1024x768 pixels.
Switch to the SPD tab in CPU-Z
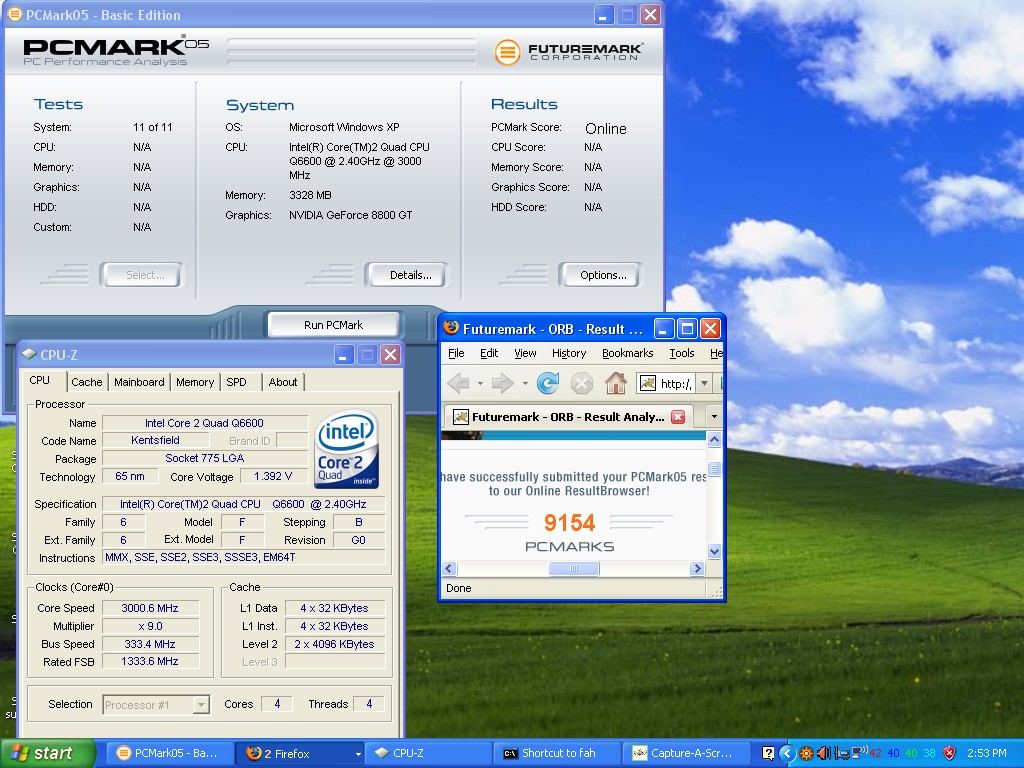pos(236,382)
